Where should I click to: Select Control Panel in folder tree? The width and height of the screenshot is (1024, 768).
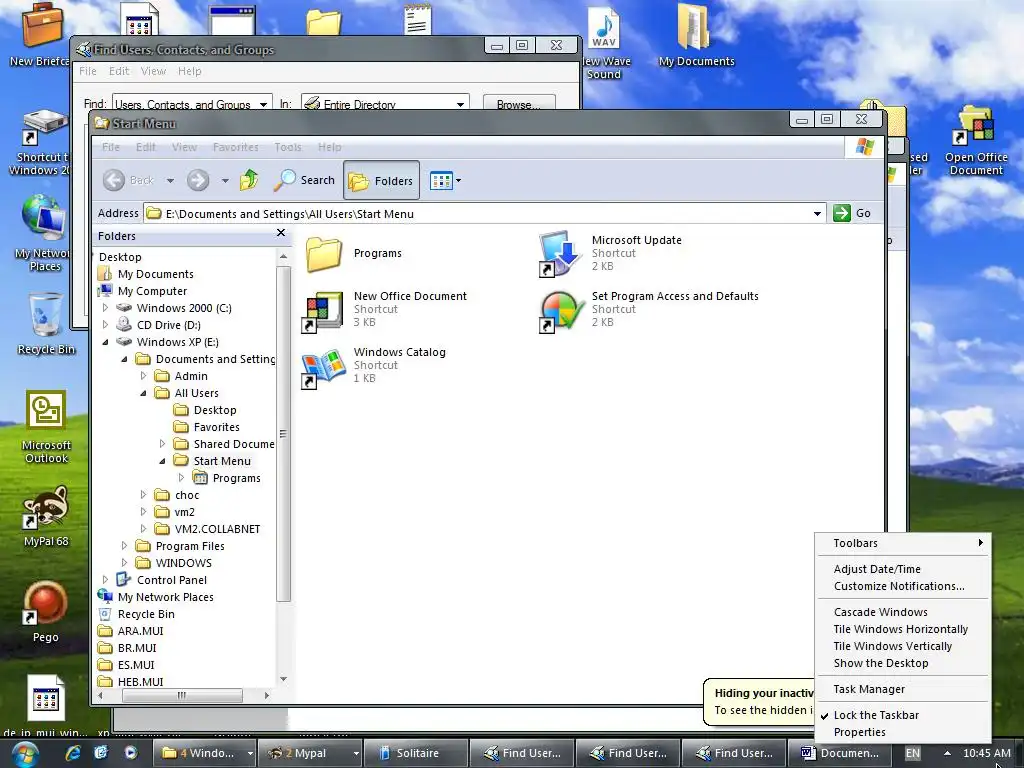(171, 580)
